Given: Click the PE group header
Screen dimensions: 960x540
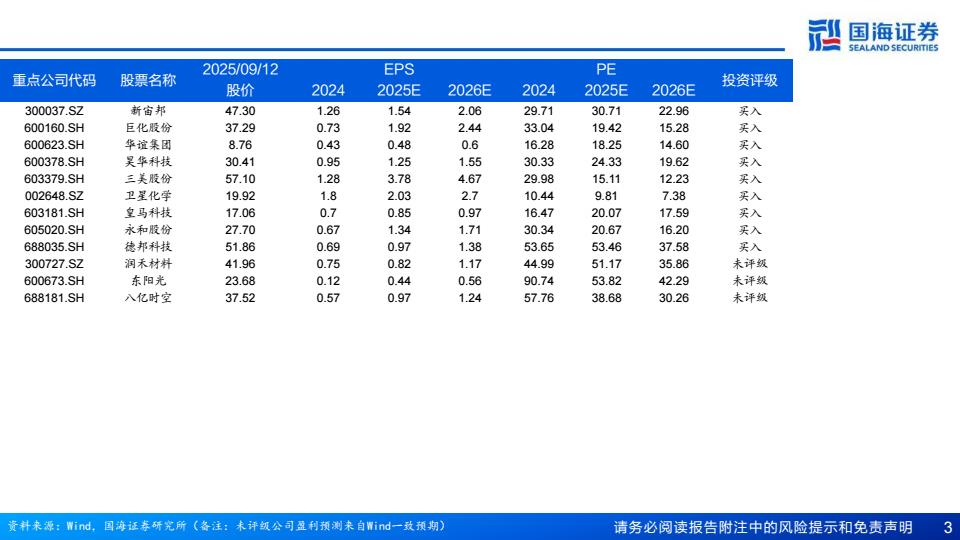Looking at the screenshot, I should point(606,69).
